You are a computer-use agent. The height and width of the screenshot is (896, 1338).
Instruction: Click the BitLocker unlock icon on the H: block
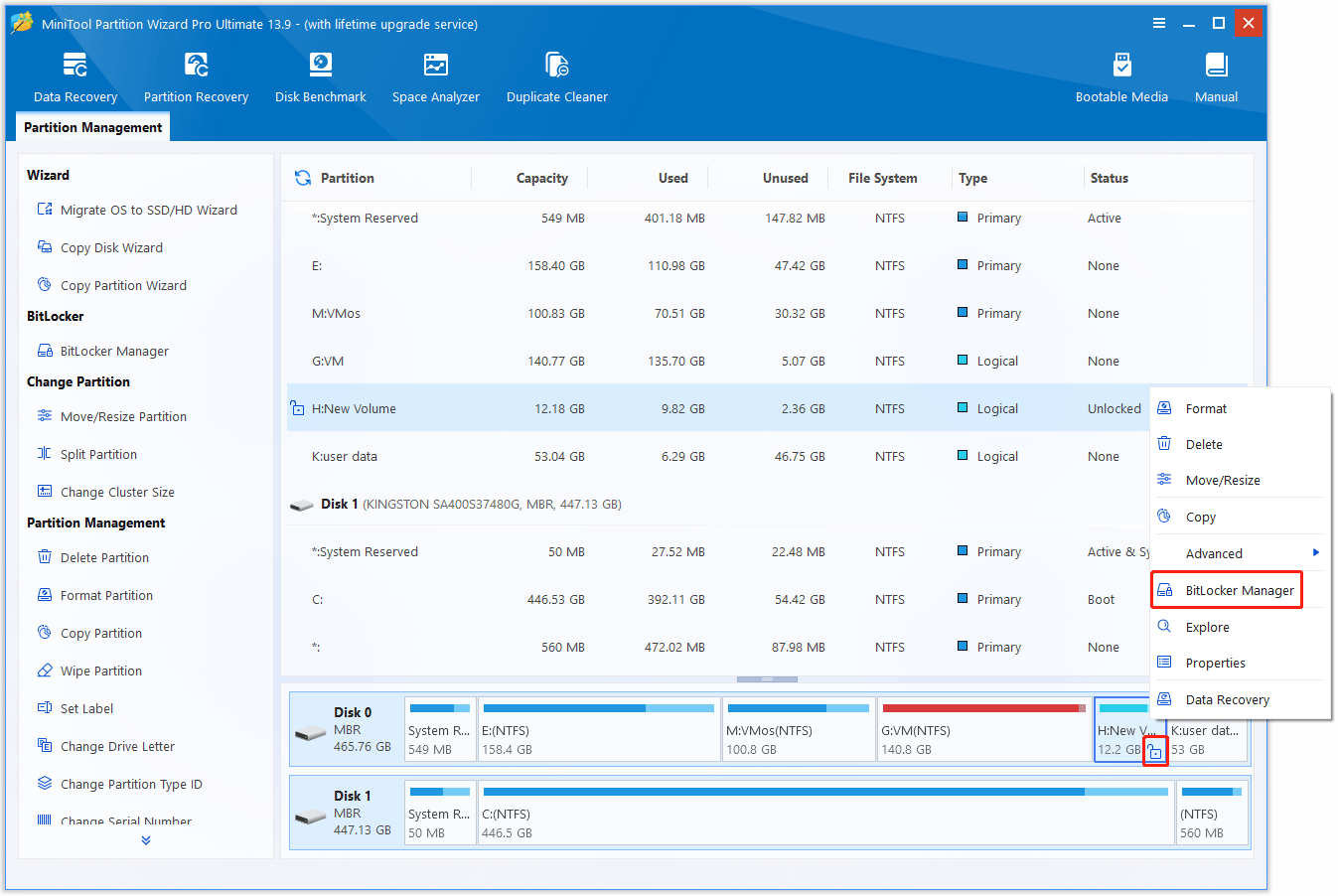1155,752
